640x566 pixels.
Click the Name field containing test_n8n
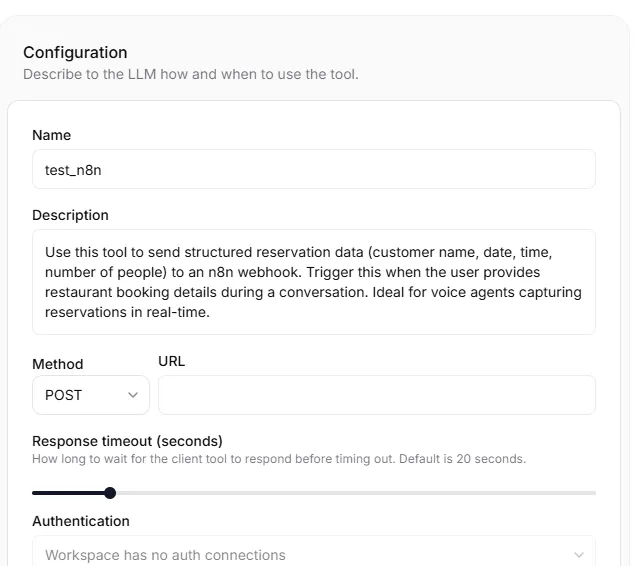coord(313,169)
